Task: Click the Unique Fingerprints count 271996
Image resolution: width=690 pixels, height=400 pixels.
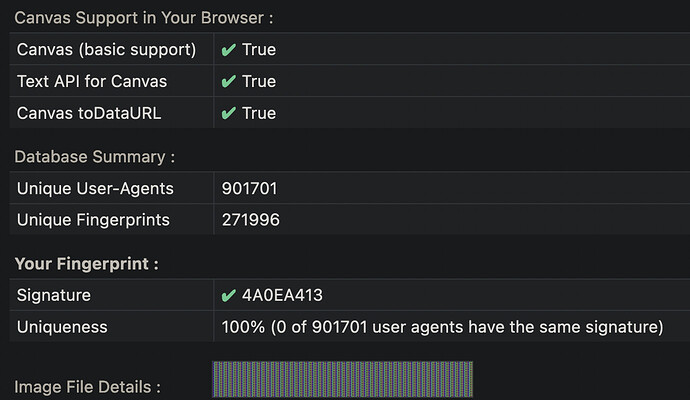Action: (x=250, y=220)
